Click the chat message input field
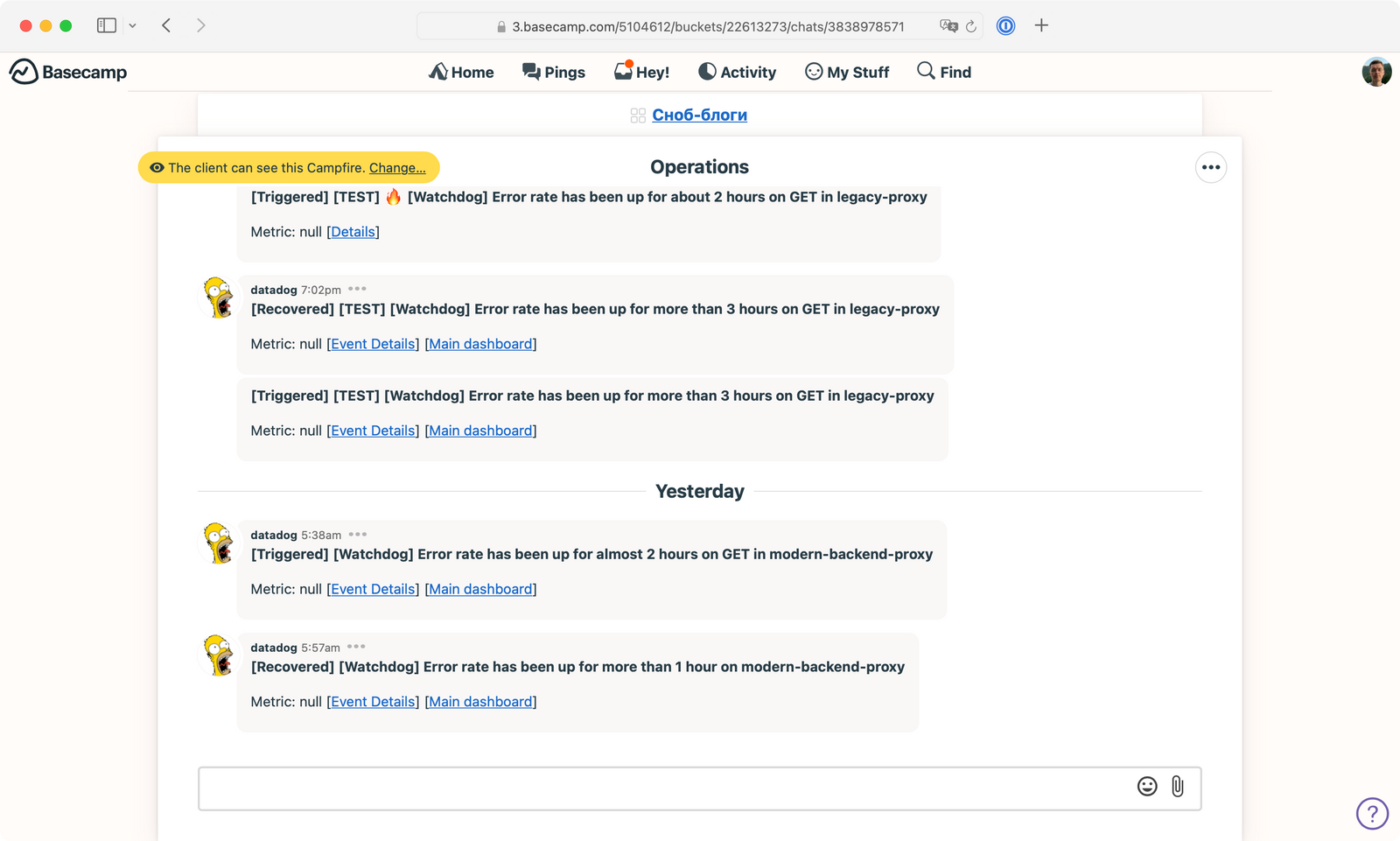 point(665,788)
